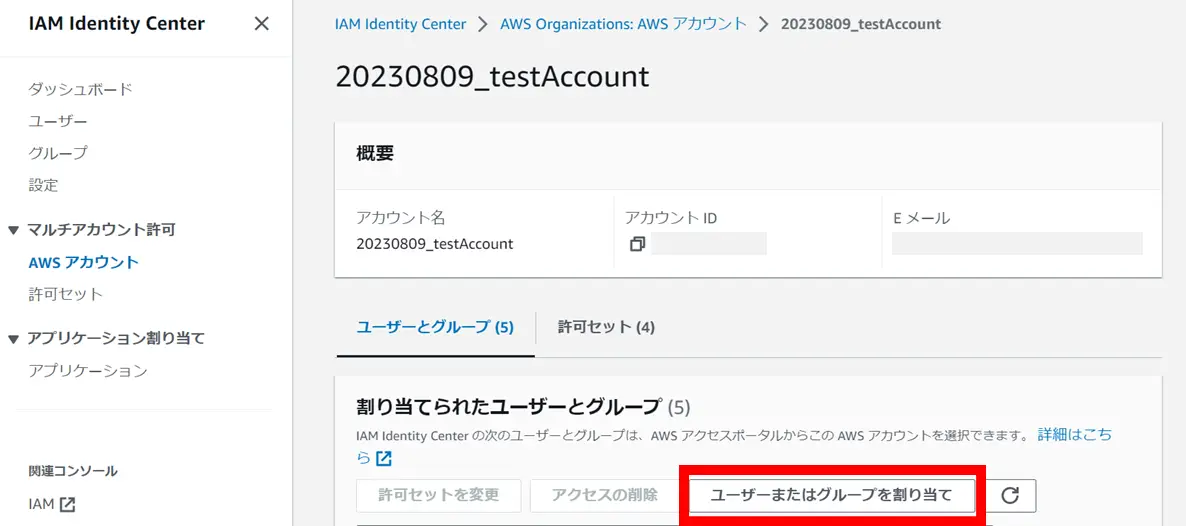Close the IAM Identity Center side panel
This screenshot has width=1186, height=526.
pos(262,24)
